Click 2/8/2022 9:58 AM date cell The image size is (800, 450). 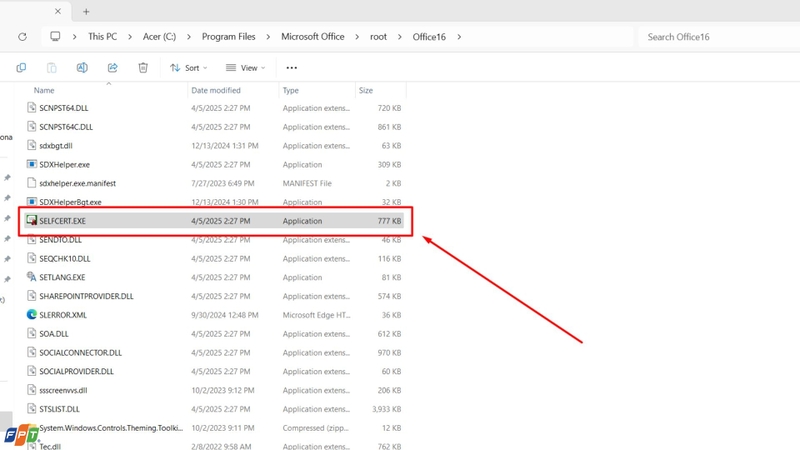click(x=221, y=446)
